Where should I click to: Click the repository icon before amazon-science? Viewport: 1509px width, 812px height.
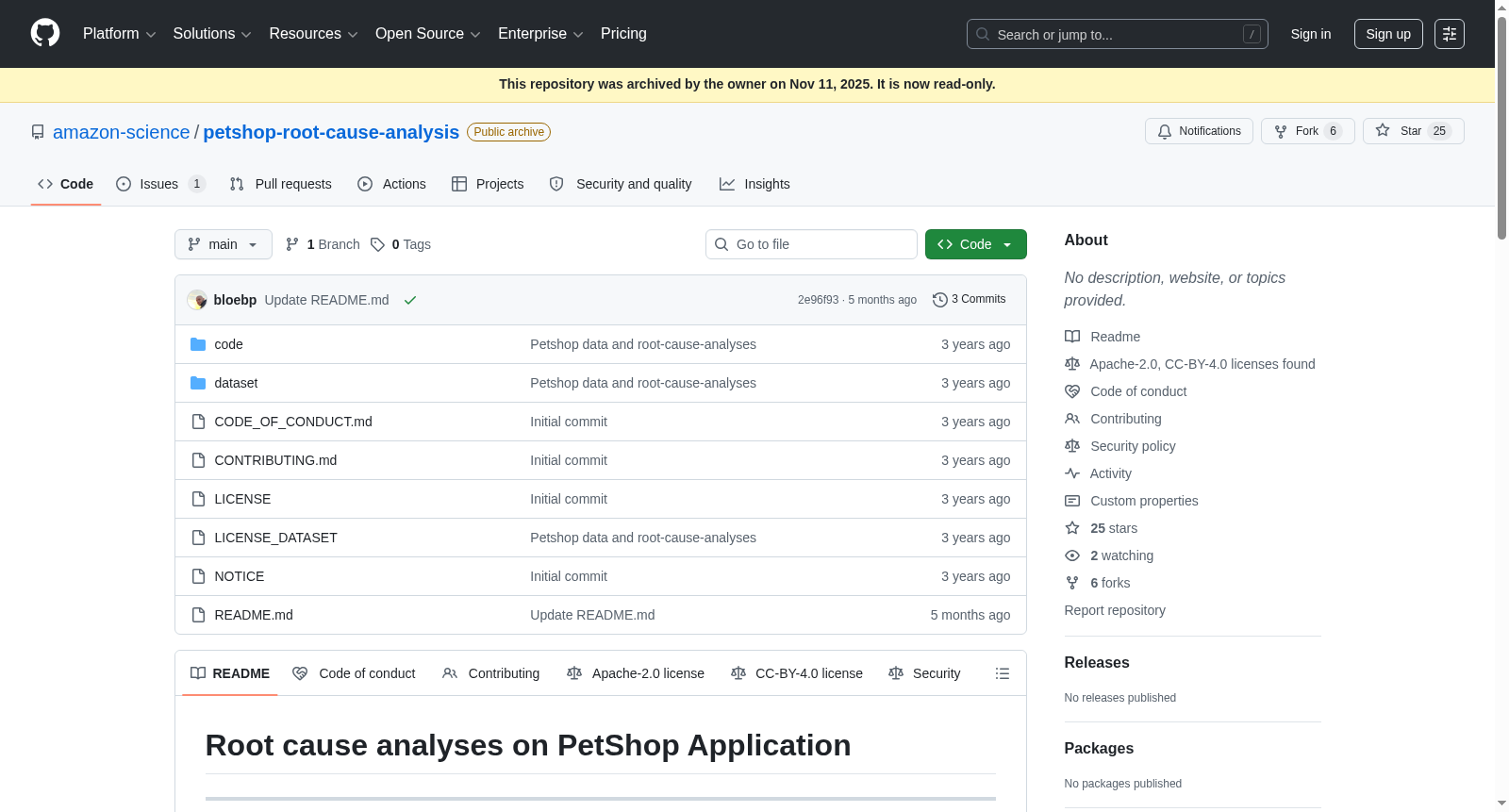(x=38, y=132)
